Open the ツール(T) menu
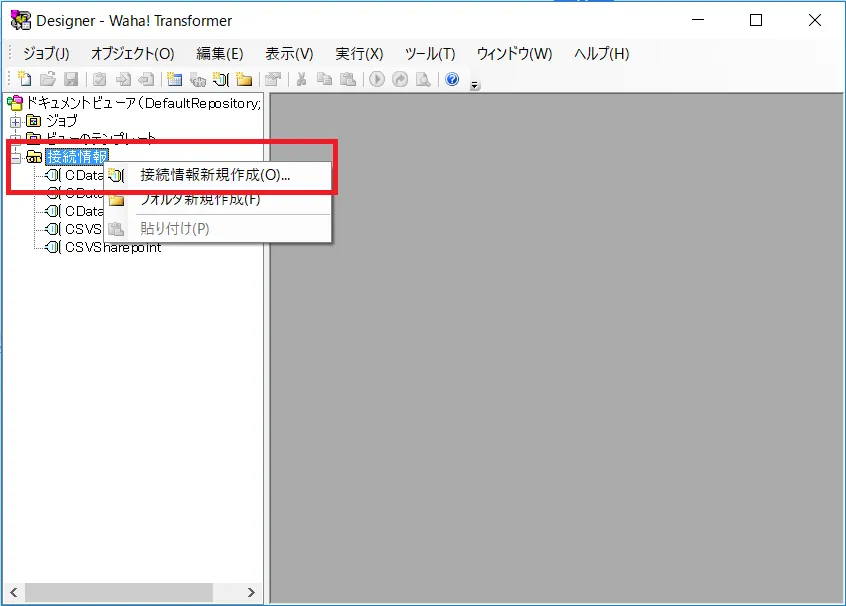Viewport: 846px width, 606px height. point(430,54)
